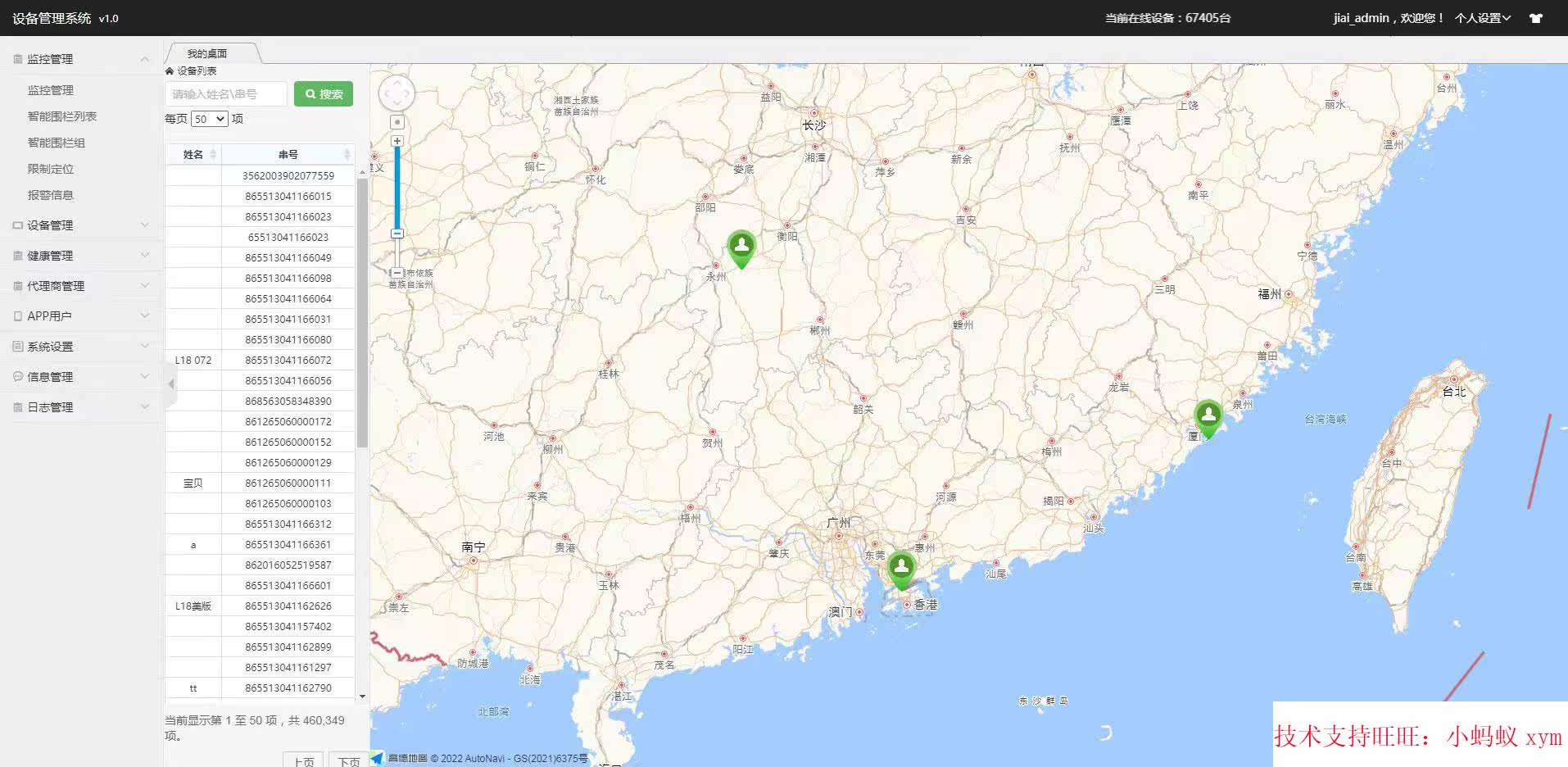Select device row 868563058348390
Screen dimensions: 1568x767
[261, 401]
